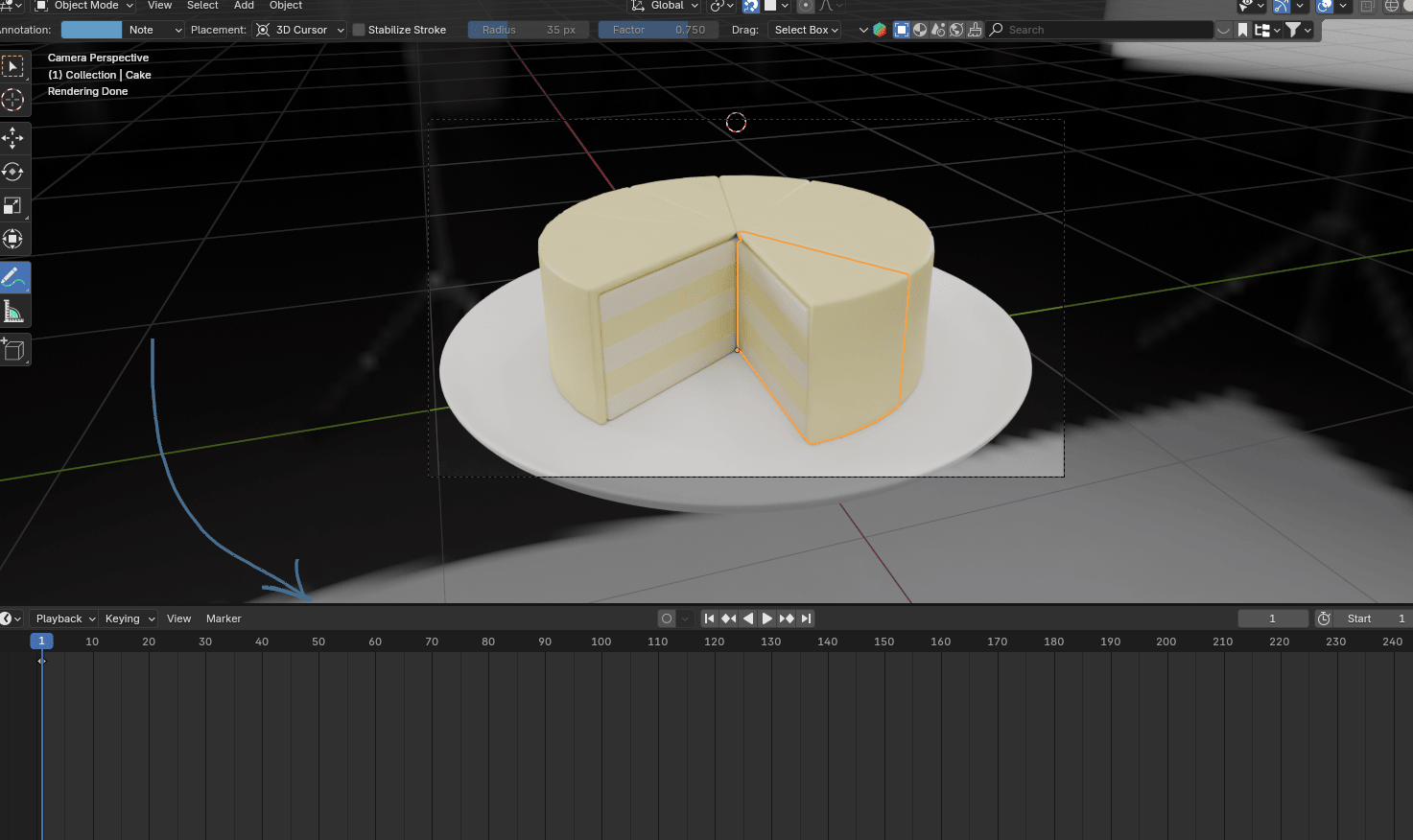
Task: Select the Rotate tool
Action: pyautogui.click(x=13, y=172)
